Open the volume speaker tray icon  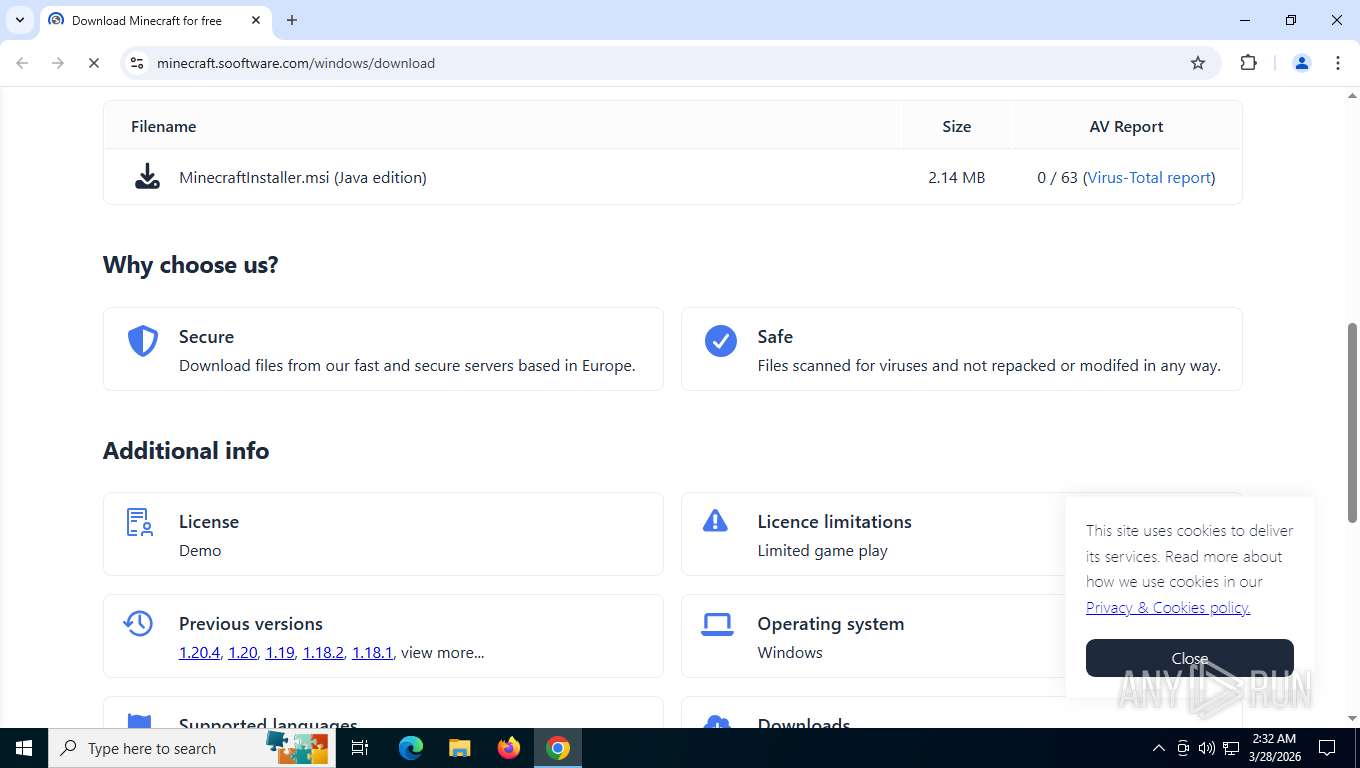[1207, 748]
